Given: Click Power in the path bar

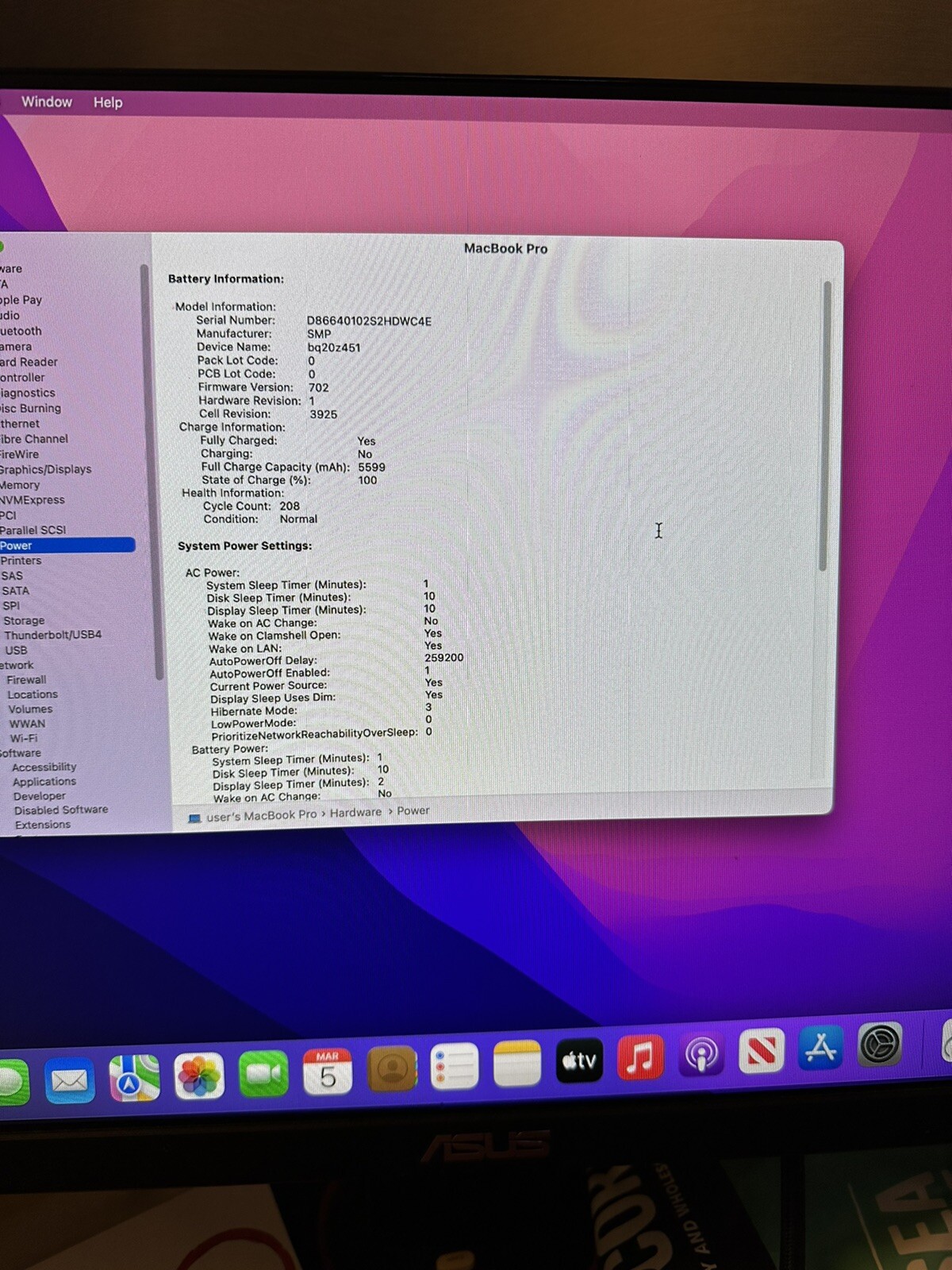Looking at the screenshot, I should (x=413, y=811).
